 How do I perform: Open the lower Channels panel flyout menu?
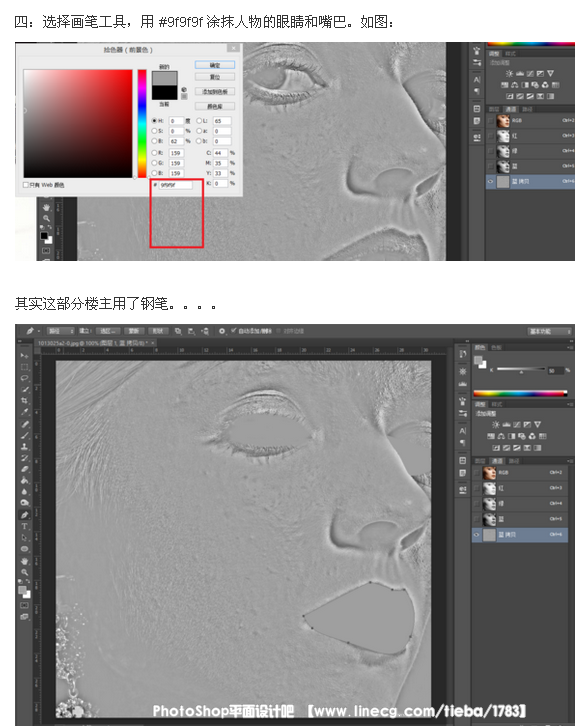(570, 461)
